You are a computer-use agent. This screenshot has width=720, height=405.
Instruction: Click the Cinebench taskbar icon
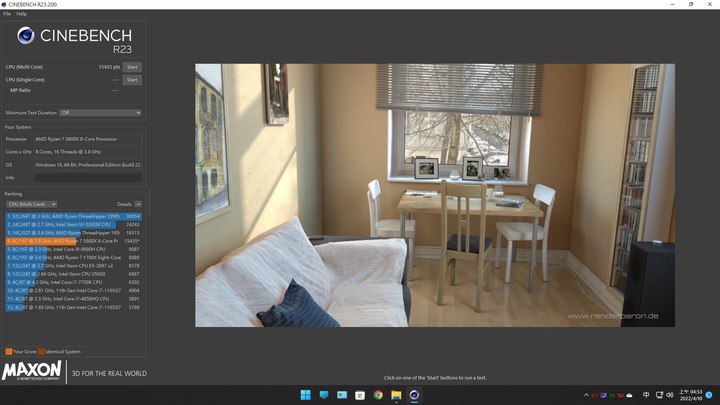414,395
